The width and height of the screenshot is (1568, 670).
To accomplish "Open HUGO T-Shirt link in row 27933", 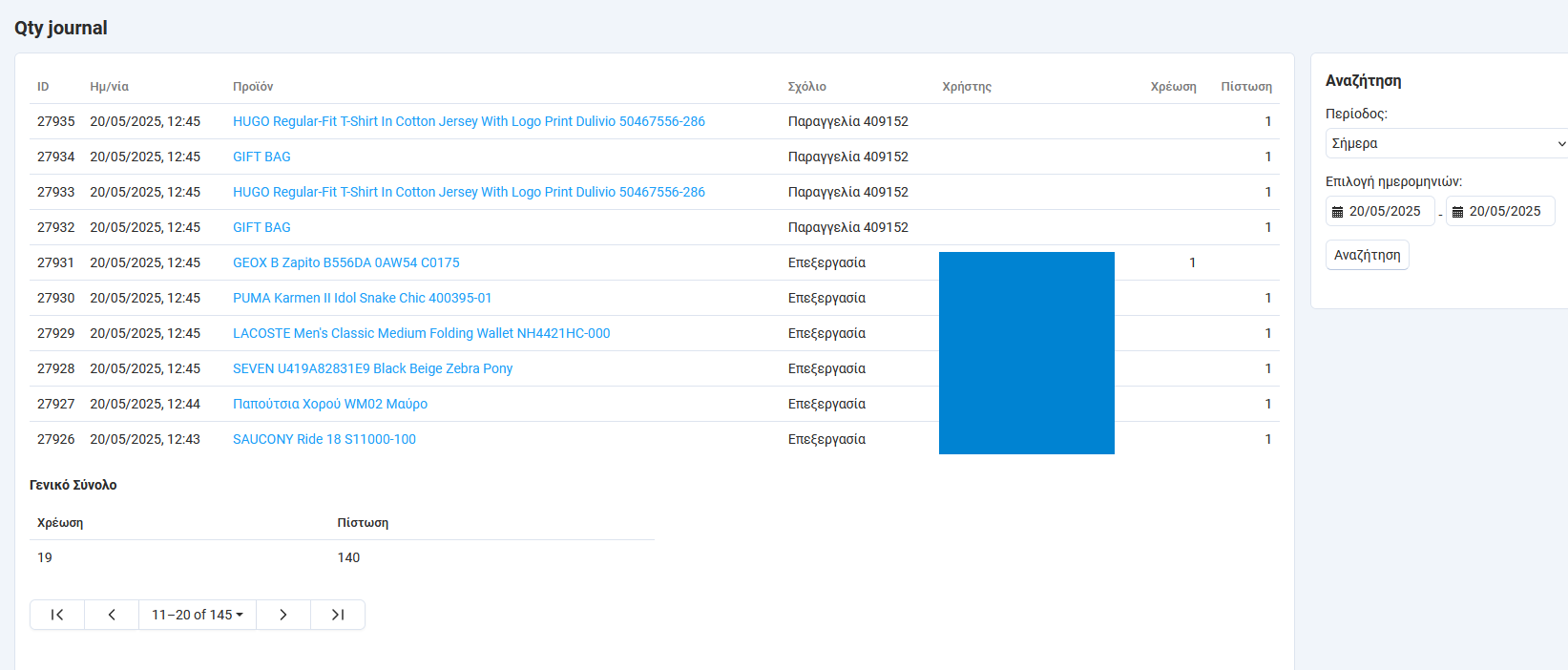I will pyautogui.click(x=469, y=192).
